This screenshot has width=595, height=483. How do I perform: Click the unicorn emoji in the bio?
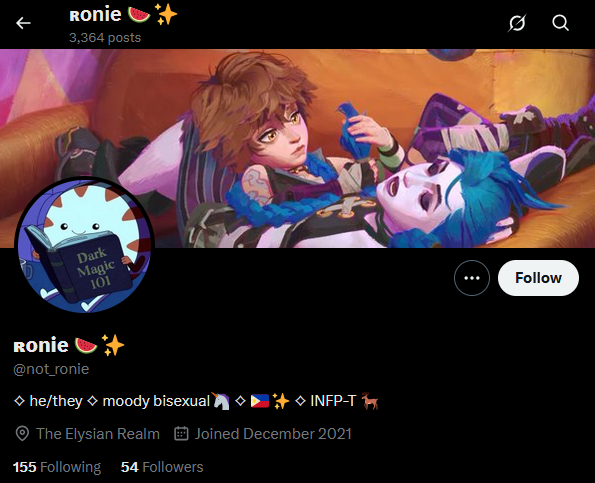point(221,401)
